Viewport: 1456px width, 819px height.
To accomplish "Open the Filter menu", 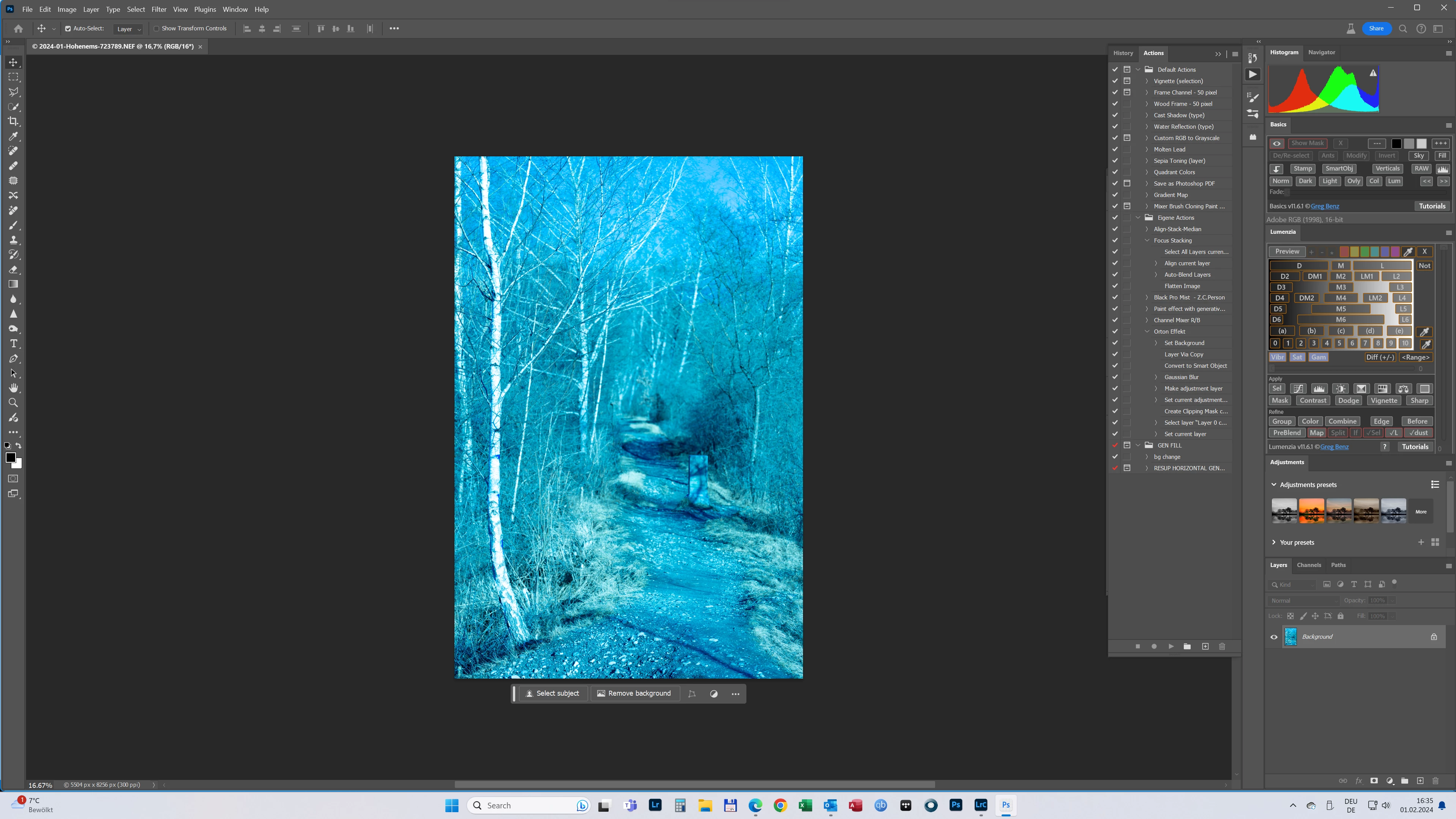I will pos(158,9).
